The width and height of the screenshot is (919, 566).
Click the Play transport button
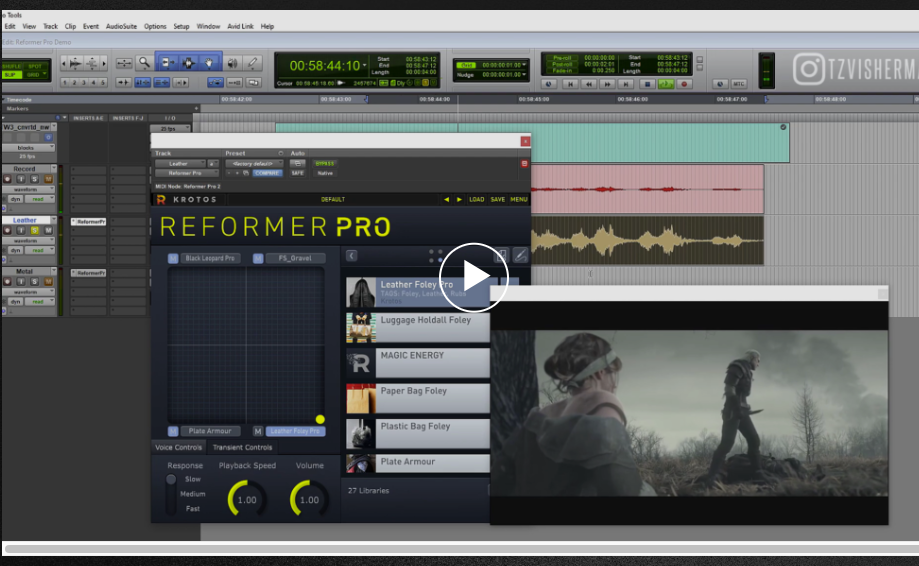pyautogui.click(x=666, y=84)
